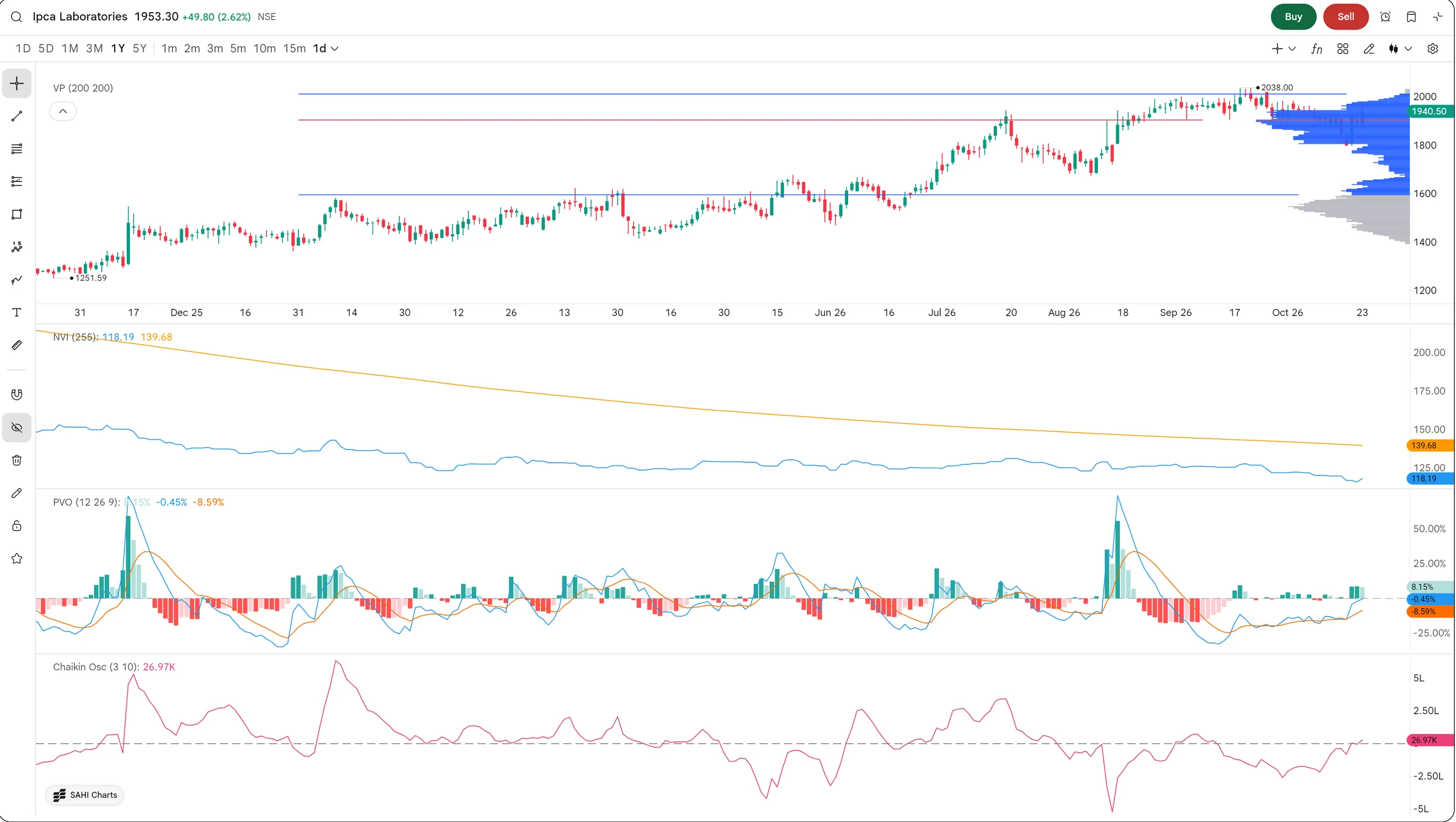Click the top toolbar draw pencil icon
Image resolution: width=1456 pixels, height=822 pixels.
(x=1369, y=49)
